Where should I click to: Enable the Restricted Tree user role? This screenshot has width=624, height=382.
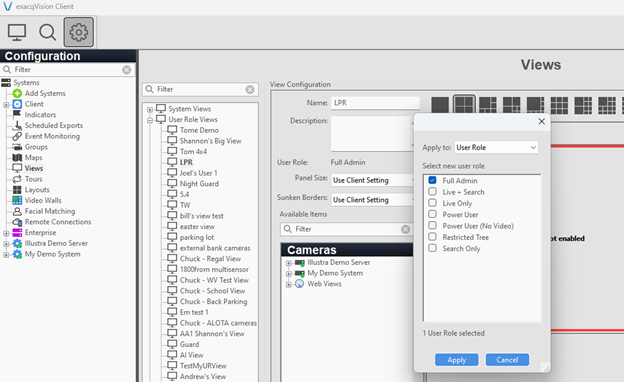[x=432, y=237]
